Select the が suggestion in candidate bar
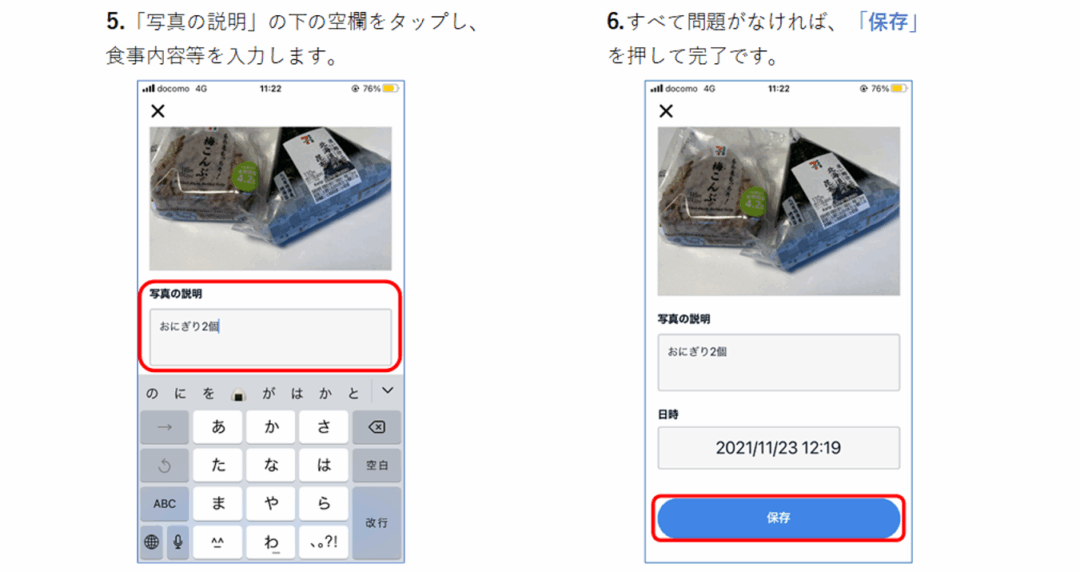Viewport: 1080px width, 572px height. tap(269, 394)
